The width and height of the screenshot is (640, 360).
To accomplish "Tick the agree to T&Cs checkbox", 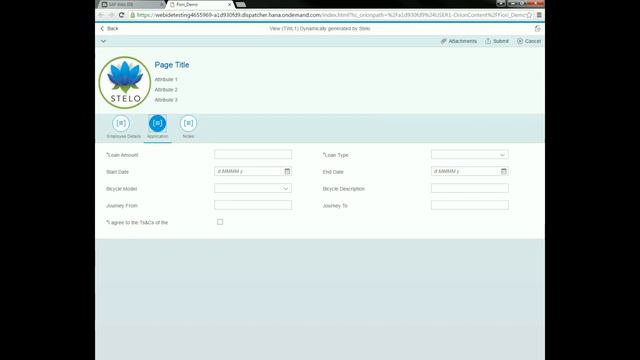I will [x=220, y=222].
